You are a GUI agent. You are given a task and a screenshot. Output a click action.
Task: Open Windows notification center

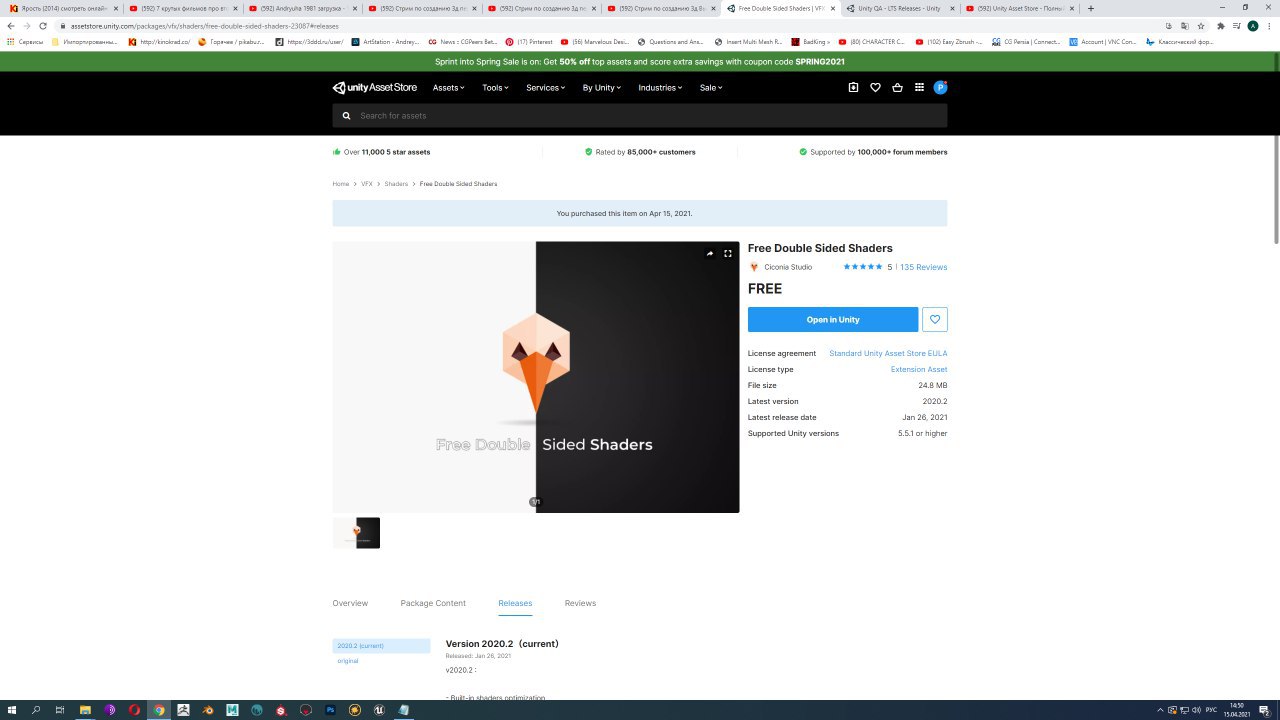point(1265,710)
